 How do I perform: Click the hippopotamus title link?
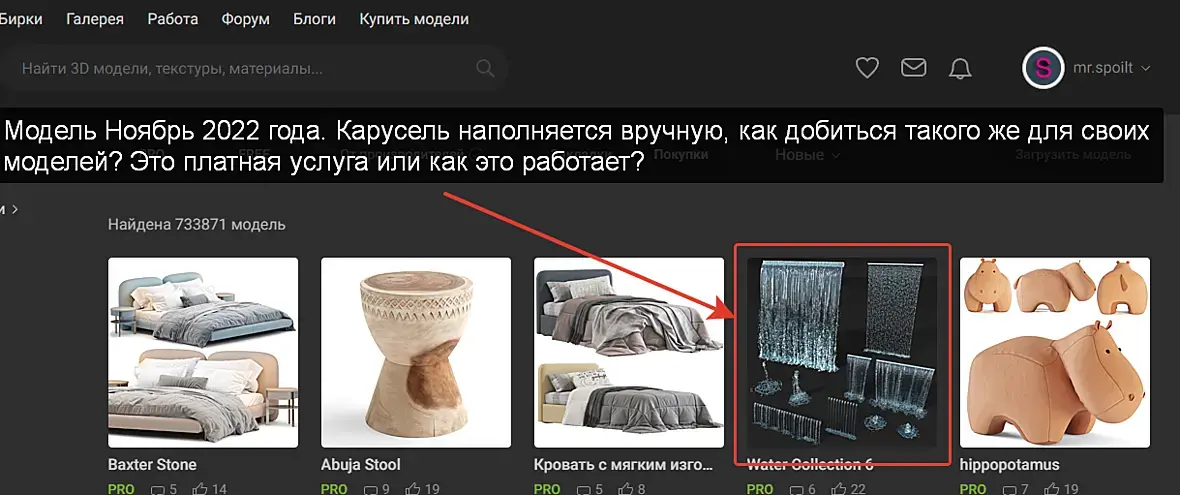[x=1009, y=464]
